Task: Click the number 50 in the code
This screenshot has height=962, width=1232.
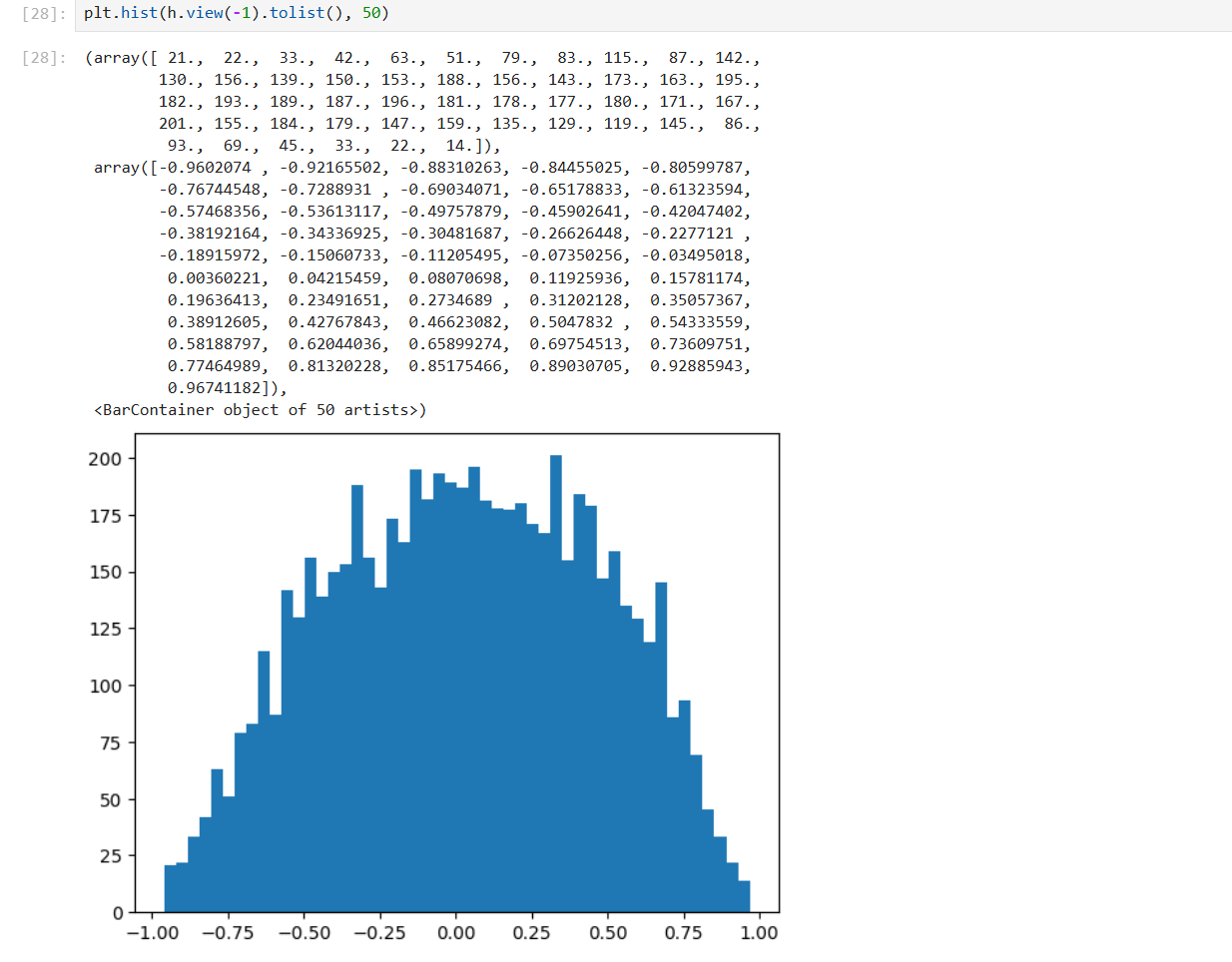Action: (370, 14)
